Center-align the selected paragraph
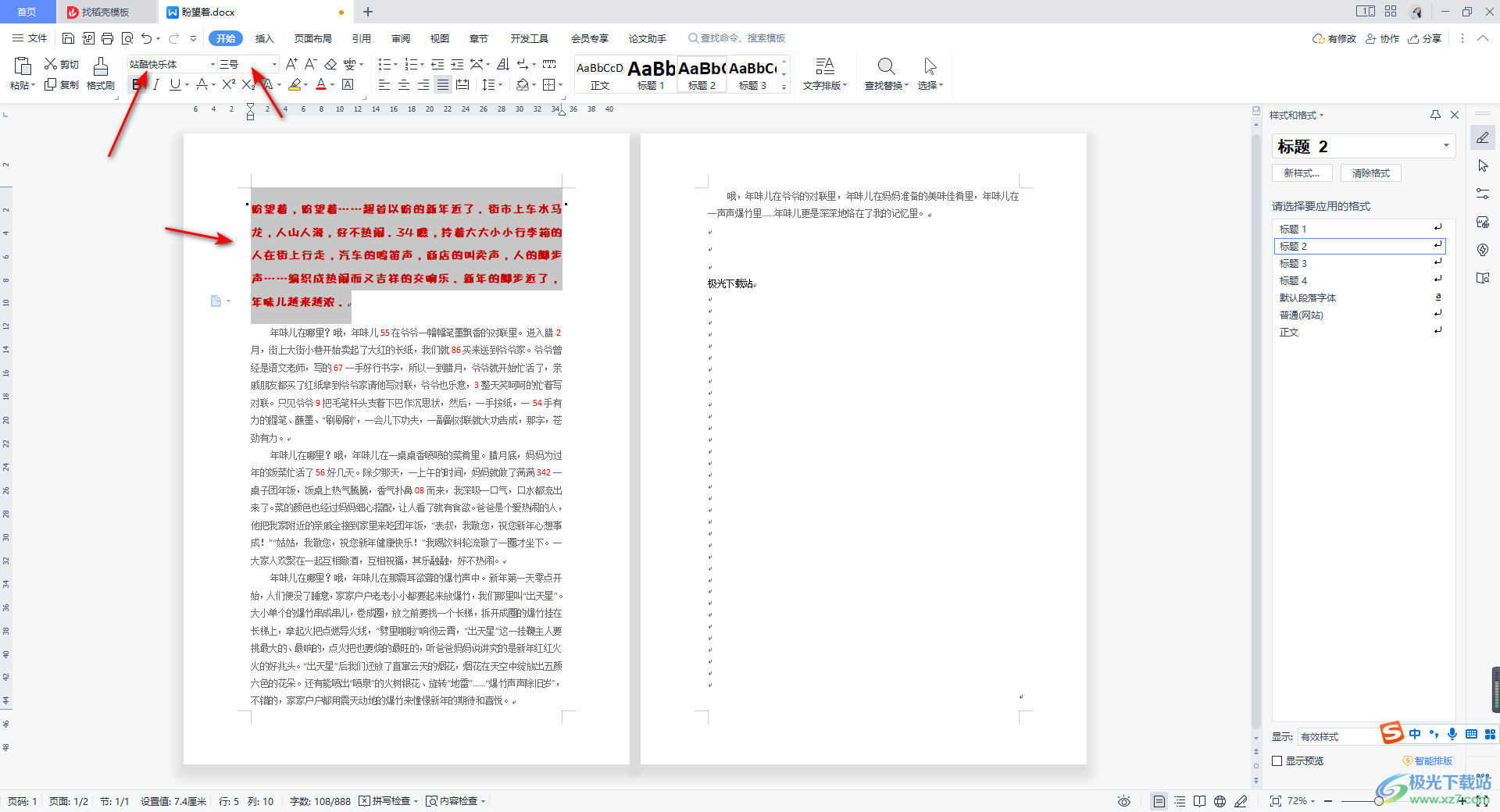Image resolution: width=1500 pixels, height=812 pixels. pyautogui.click(x=404, y=84)
